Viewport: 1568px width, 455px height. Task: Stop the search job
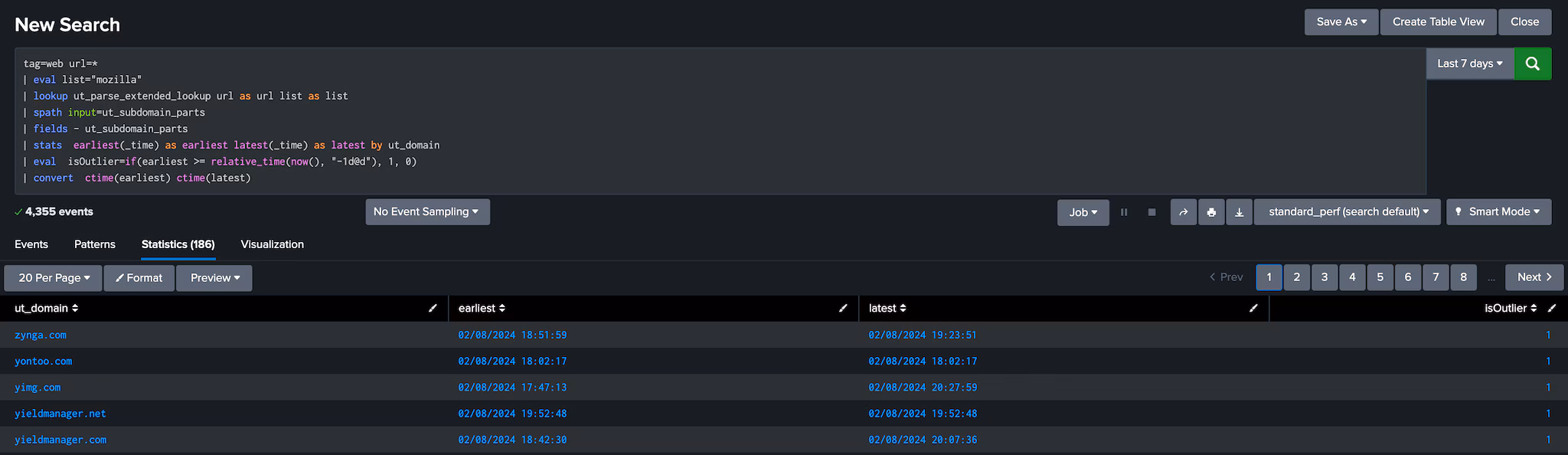point(1151,212)
